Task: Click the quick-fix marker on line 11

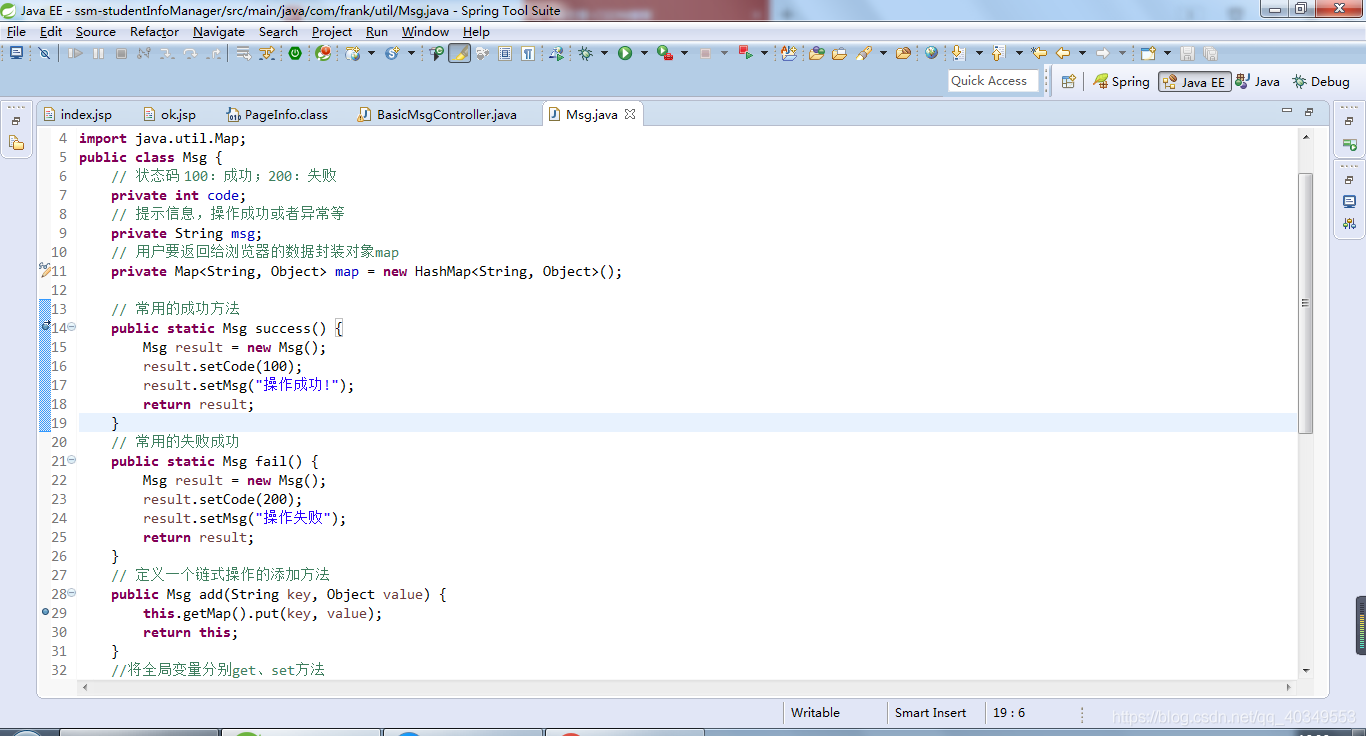Action: pos(45,271)
